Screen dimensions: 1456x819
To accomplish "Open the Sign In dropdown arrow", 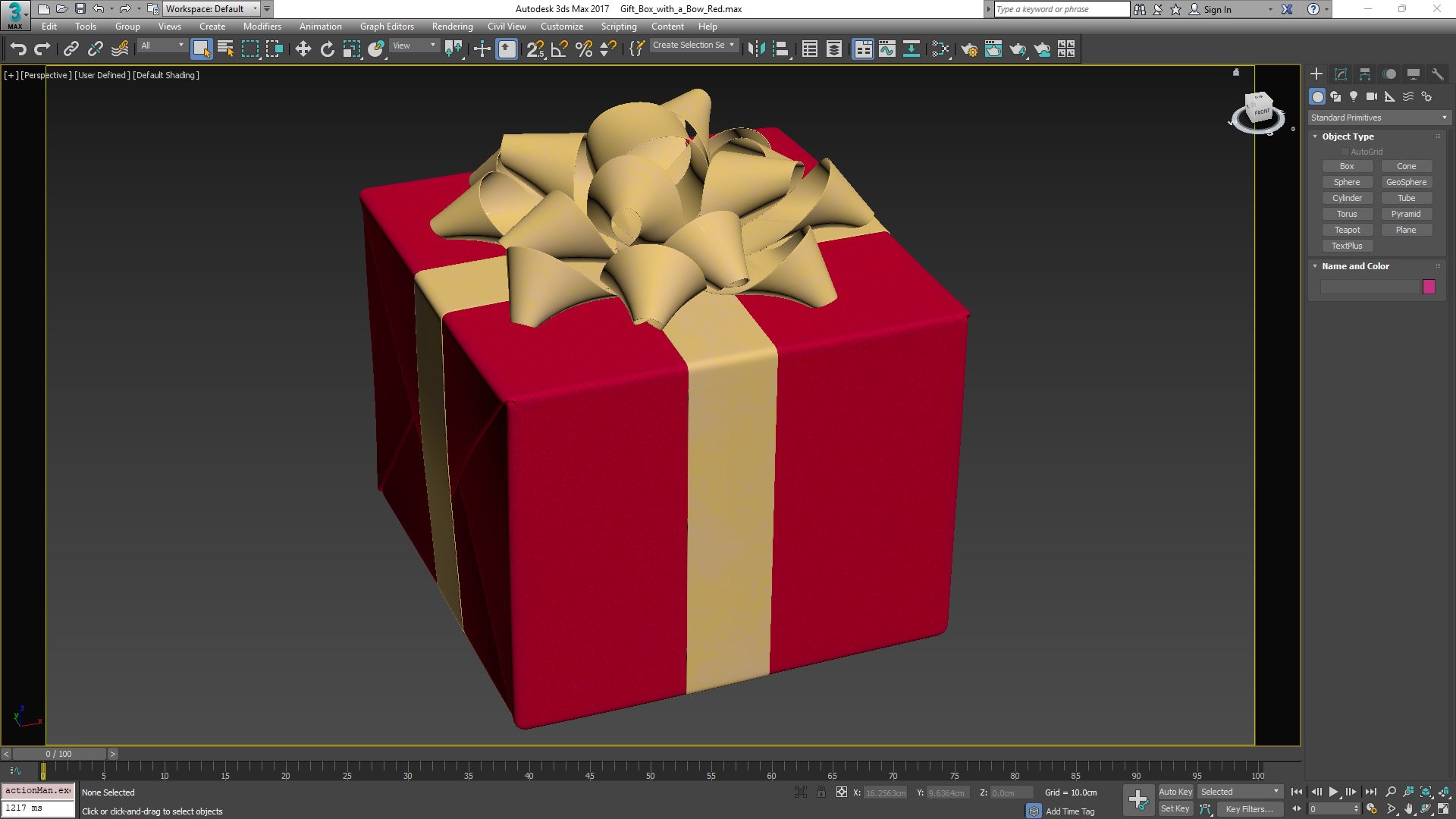I will point(1270,10).
